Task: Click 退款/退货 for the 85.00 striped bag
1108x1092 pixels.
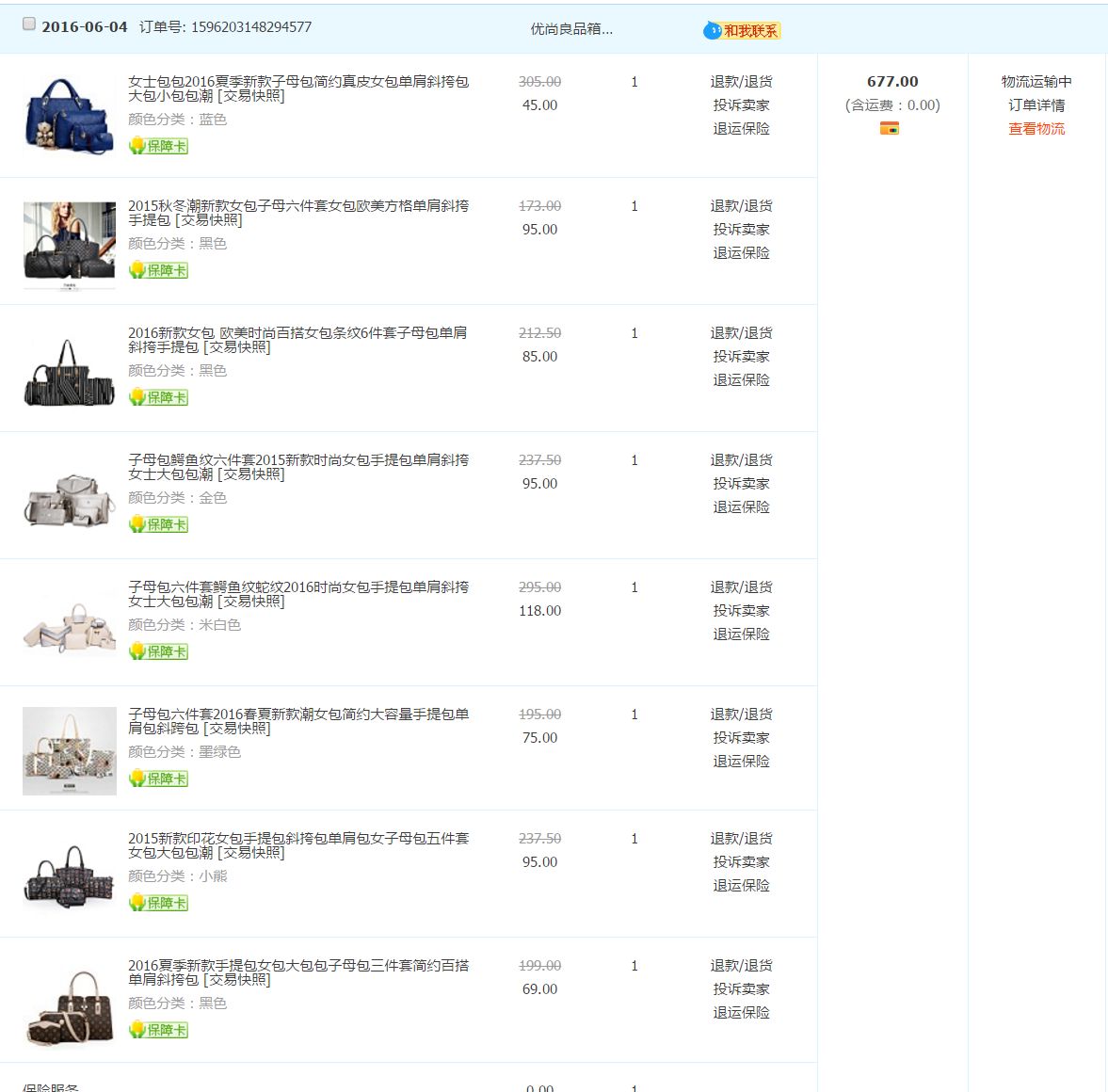Action: point(741,333)
